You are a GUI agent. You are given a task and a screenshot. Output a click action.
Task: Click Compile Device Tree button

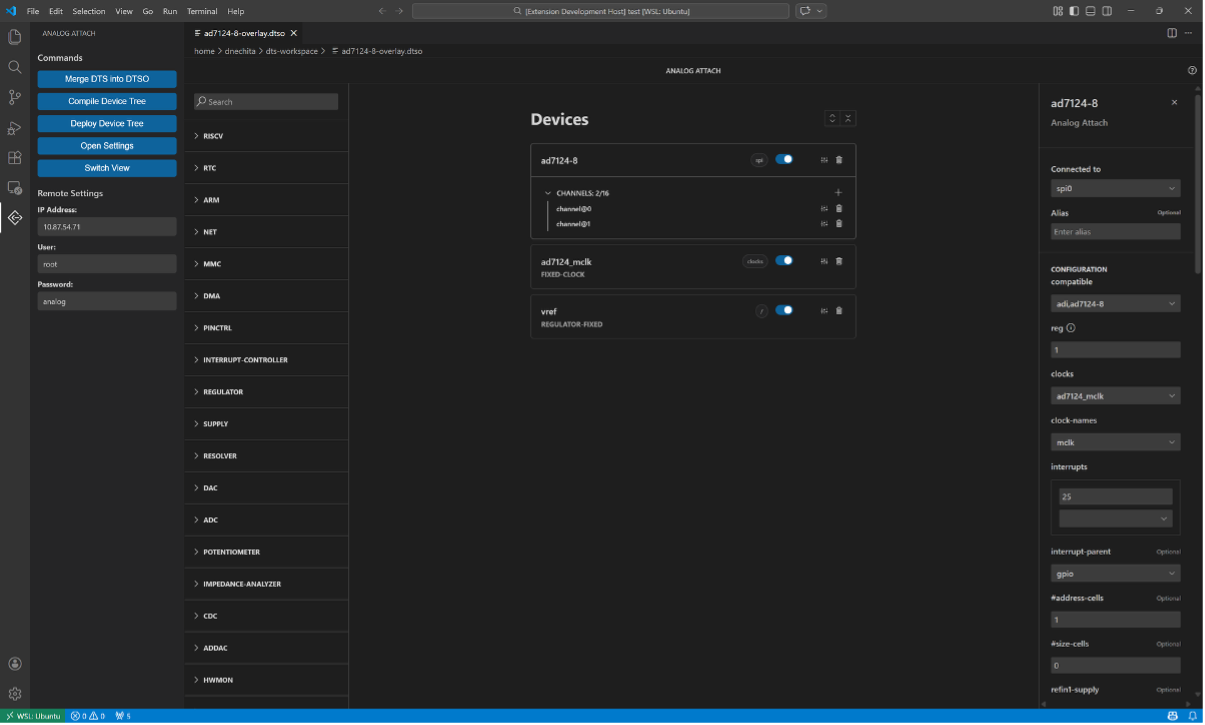click(107, 101)
